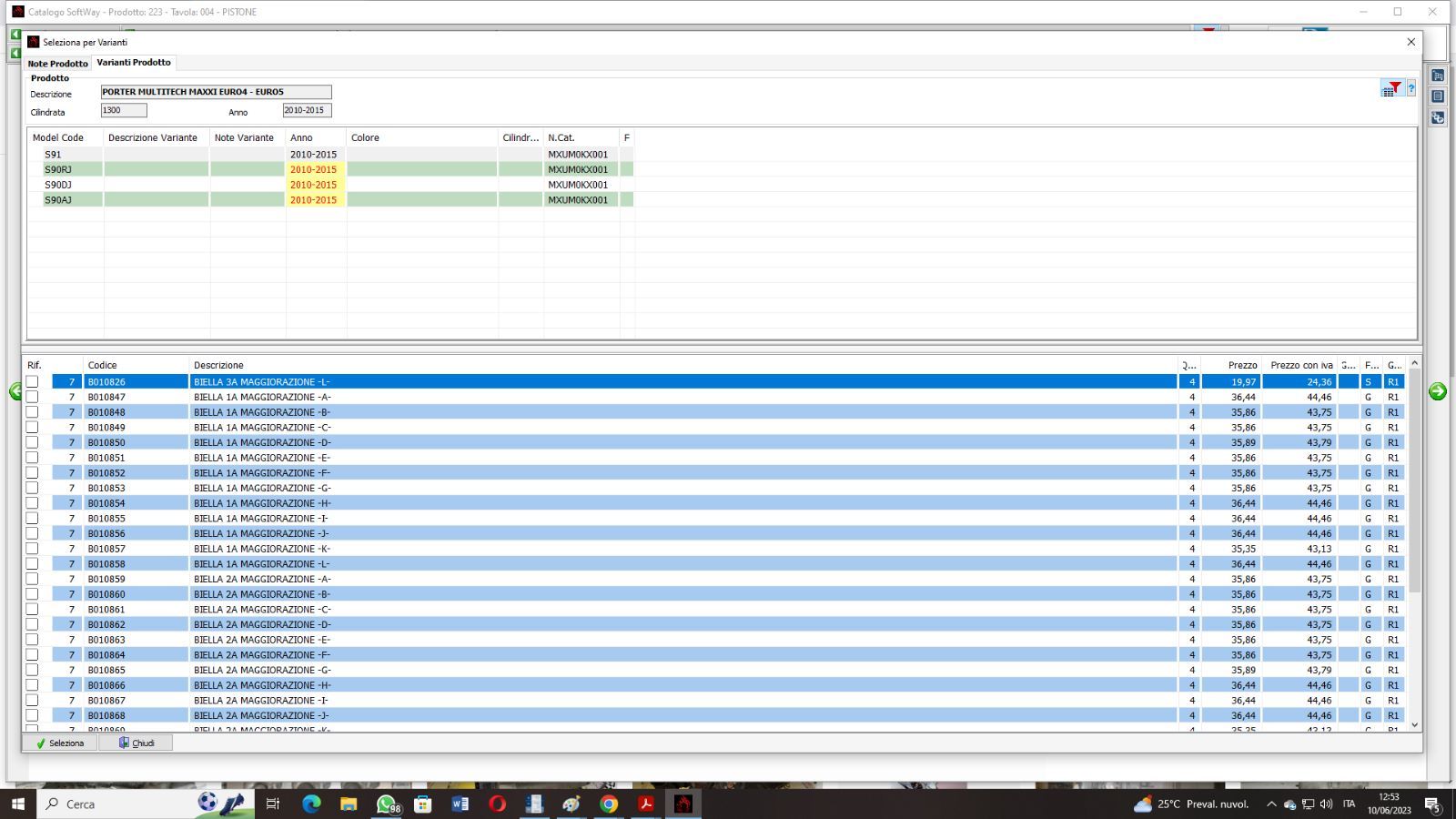Viewport: 1456px width, 819px height.
Task: Click the Cilindrata input field
Action: coord(124,110)
